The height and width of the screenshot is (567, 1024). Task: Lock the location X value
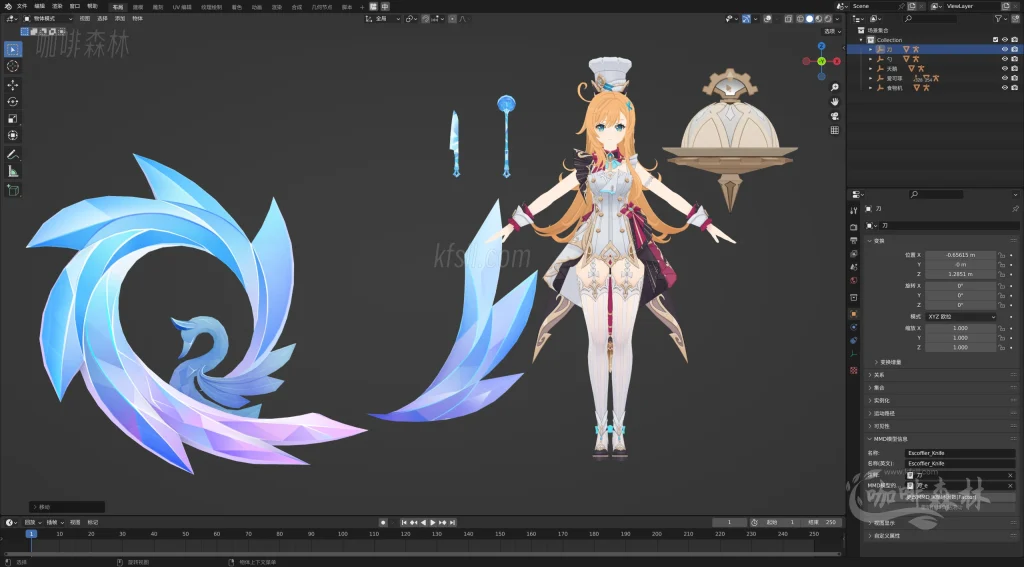[1001, 255]
